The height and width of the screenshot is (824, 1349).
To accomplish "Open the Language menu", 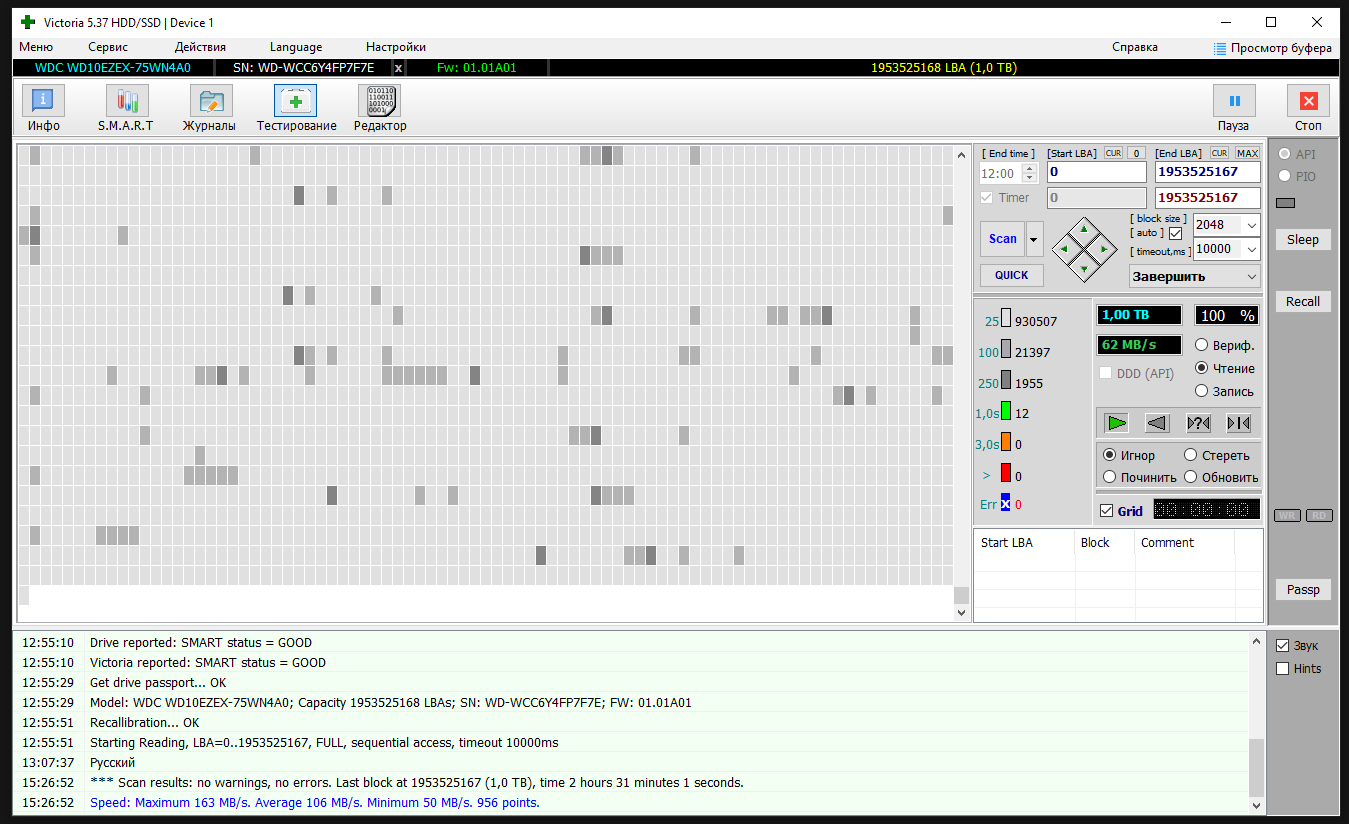I will tap(296, 47).
